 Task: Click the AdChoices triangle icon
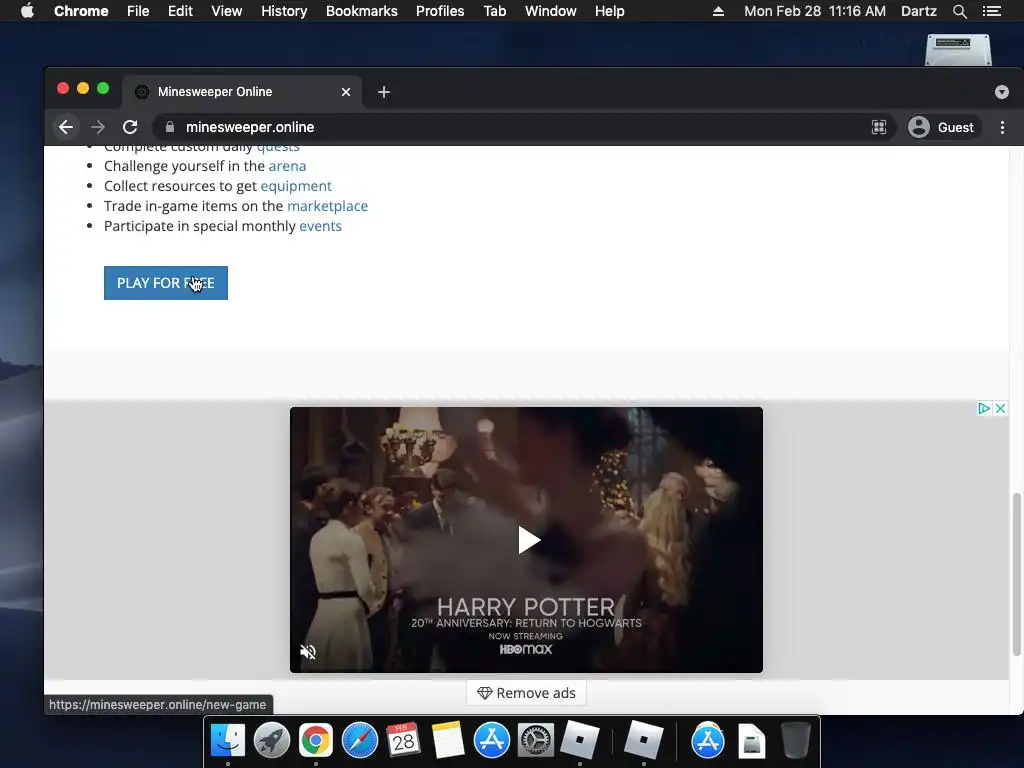coord(984,409)
